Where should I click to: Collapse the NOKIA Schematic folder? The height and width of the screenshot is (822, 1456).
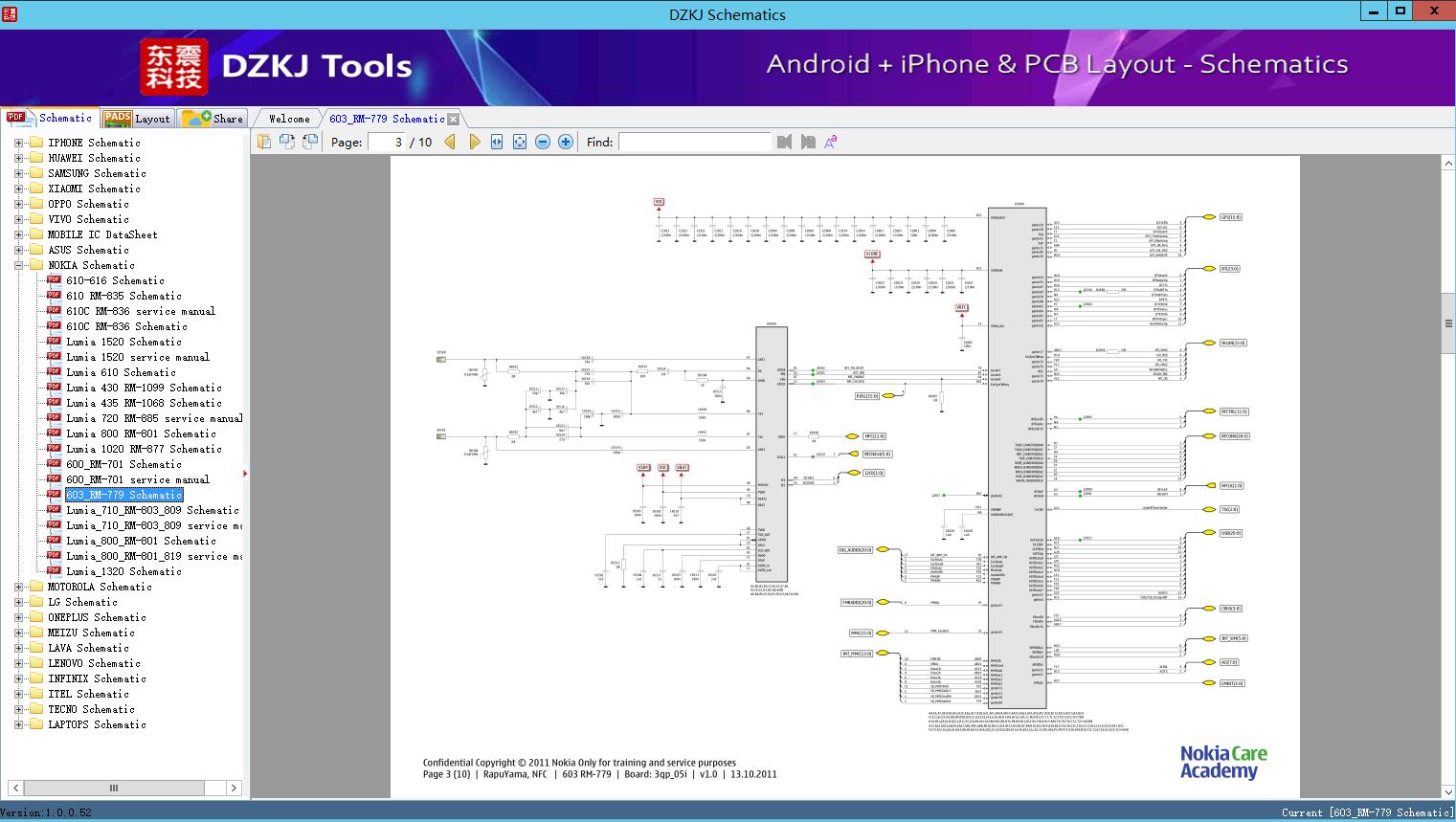tap(18, 265)
